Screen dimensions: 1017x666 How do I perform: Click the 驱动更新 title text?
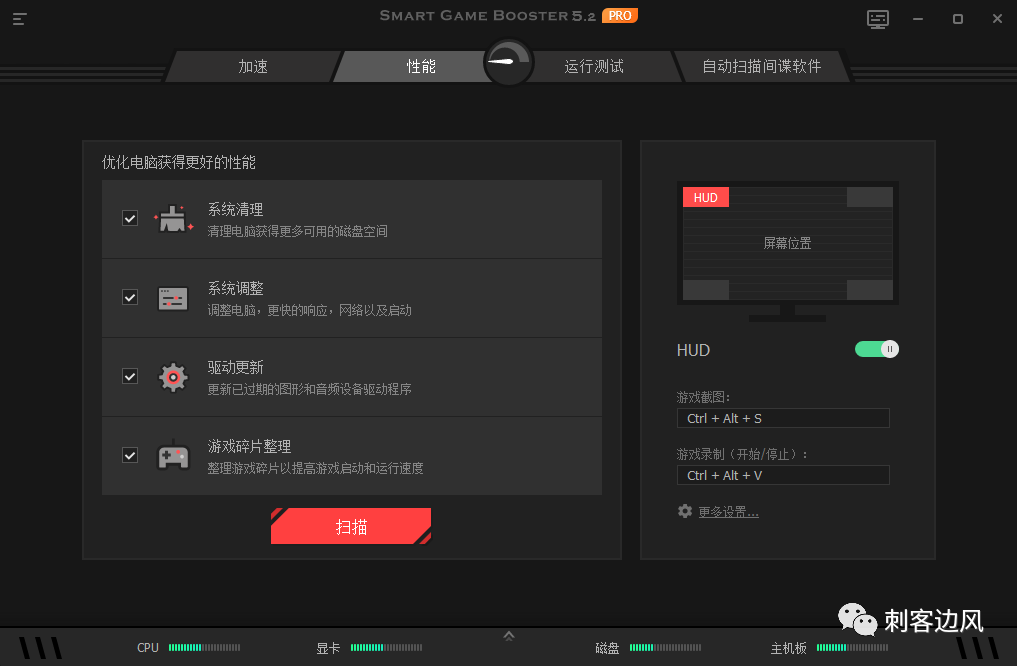coord(235,368)
